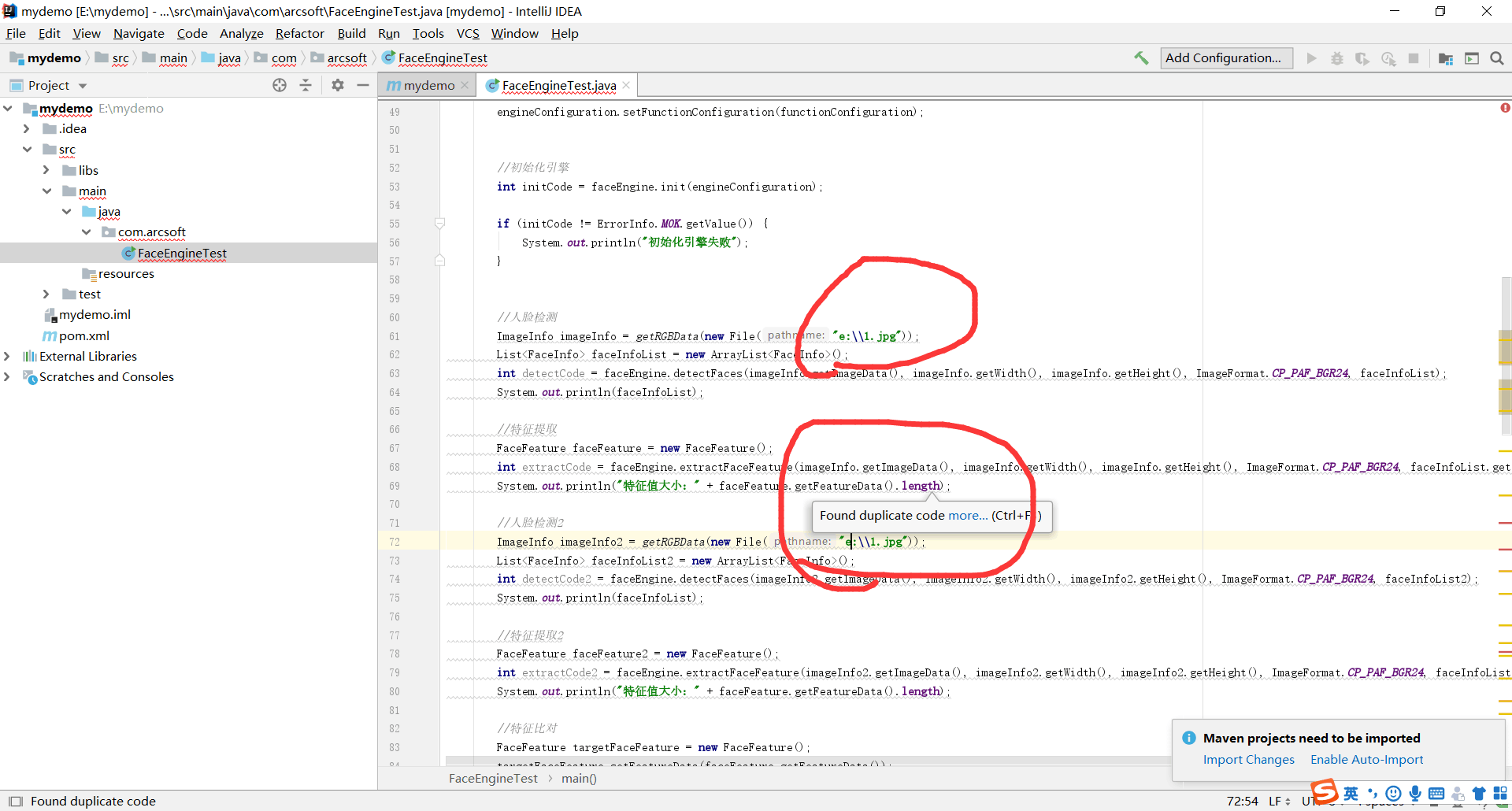Click the Import Changes link

coord(1248,759)
